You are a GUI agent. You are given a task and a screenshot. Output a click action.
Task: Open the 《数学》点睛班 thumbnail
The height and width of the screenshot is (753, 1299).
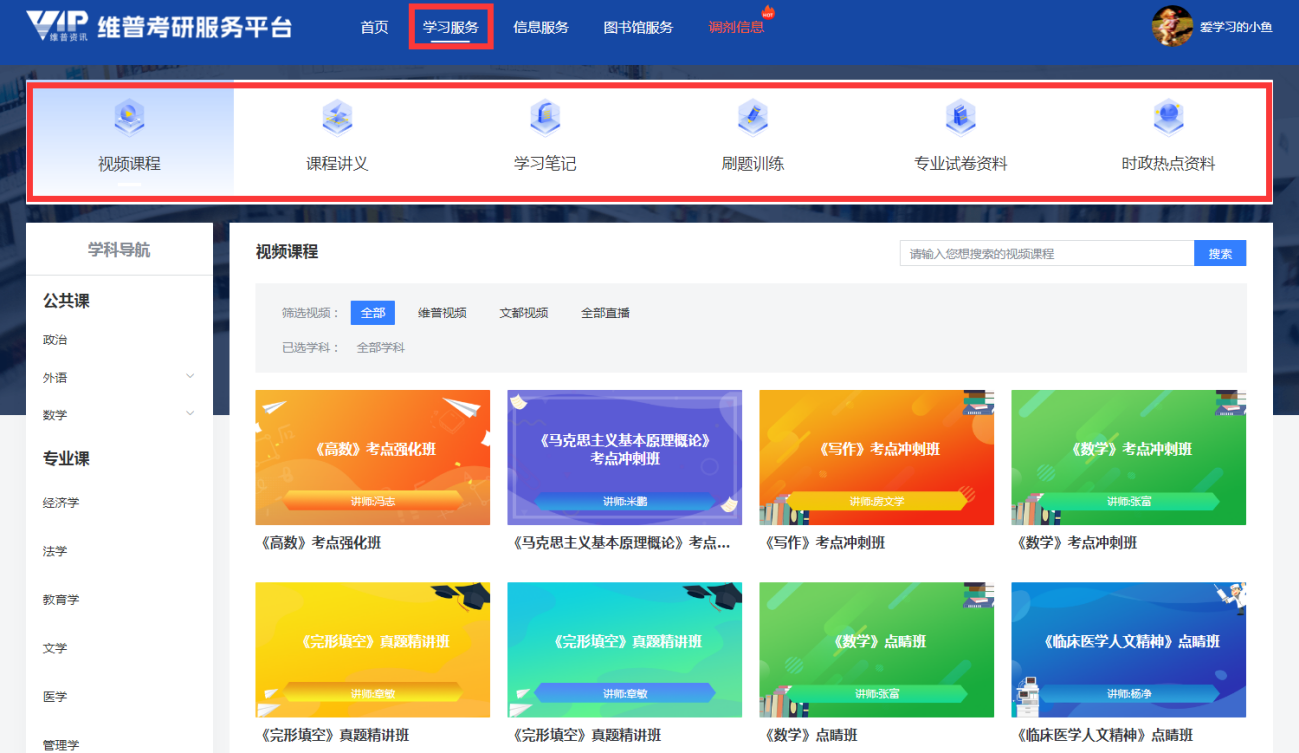coord(877,650)
